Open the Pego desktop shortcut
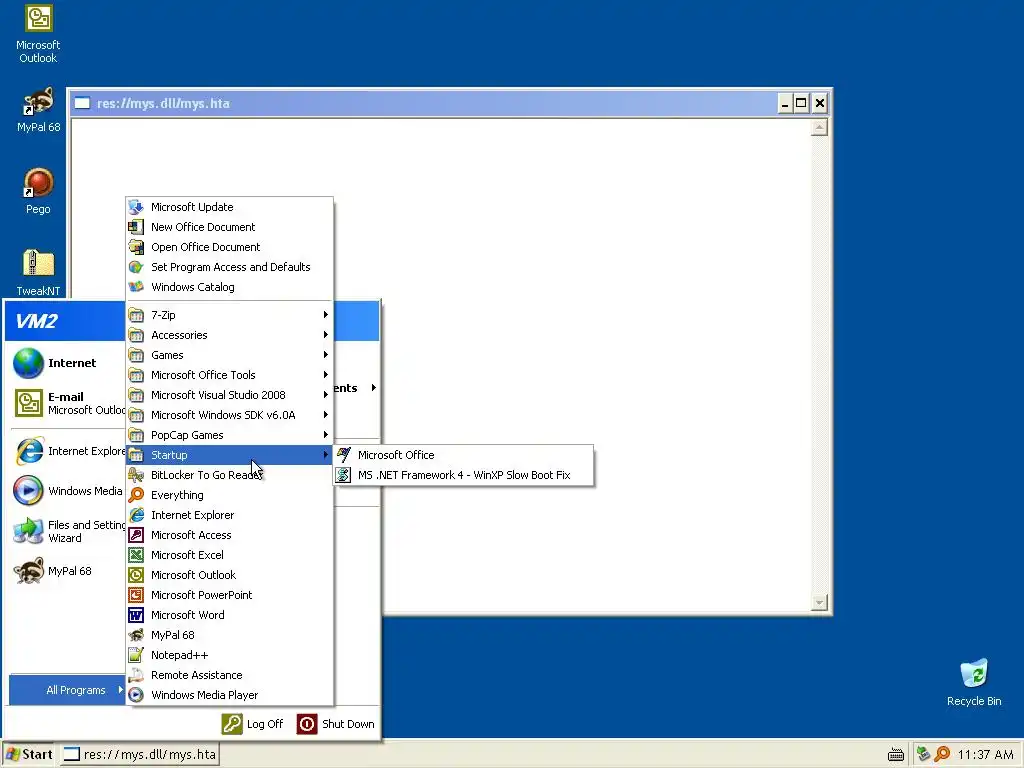The height and width of the screenshot is (768, 1024). pos(38,191)
